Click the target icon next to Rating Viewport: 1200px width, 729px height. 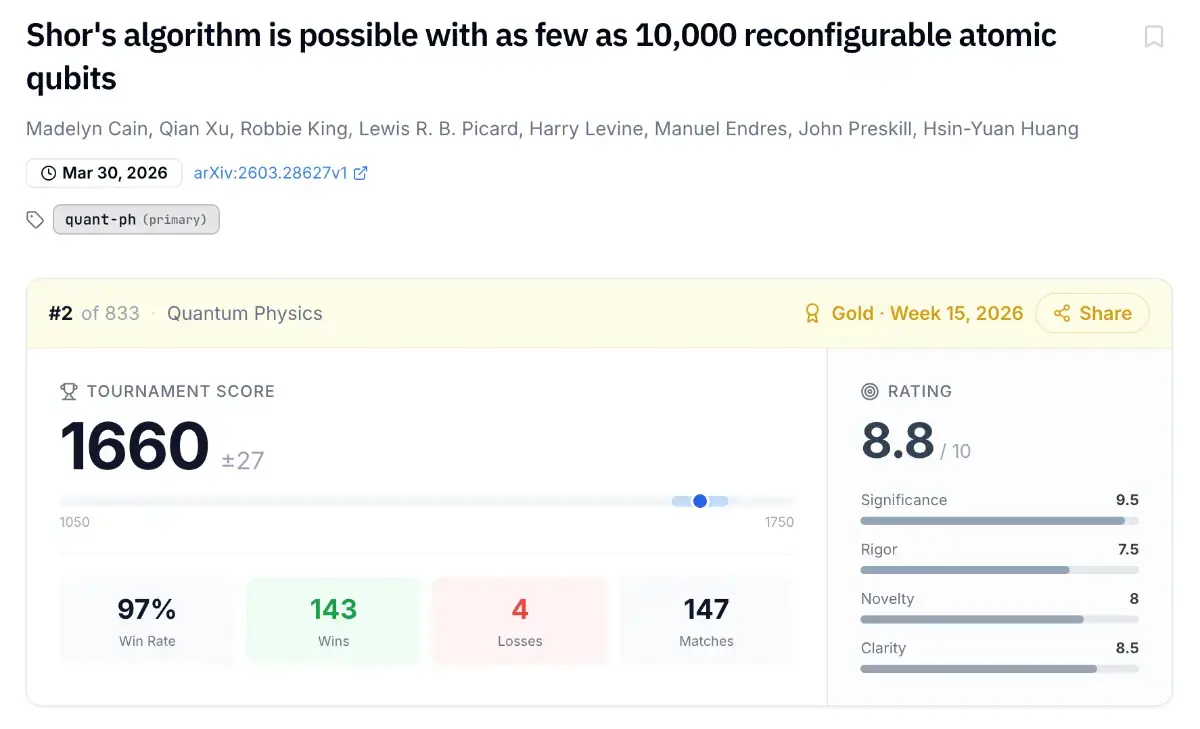pyautogui.click(x=870, y=392)
